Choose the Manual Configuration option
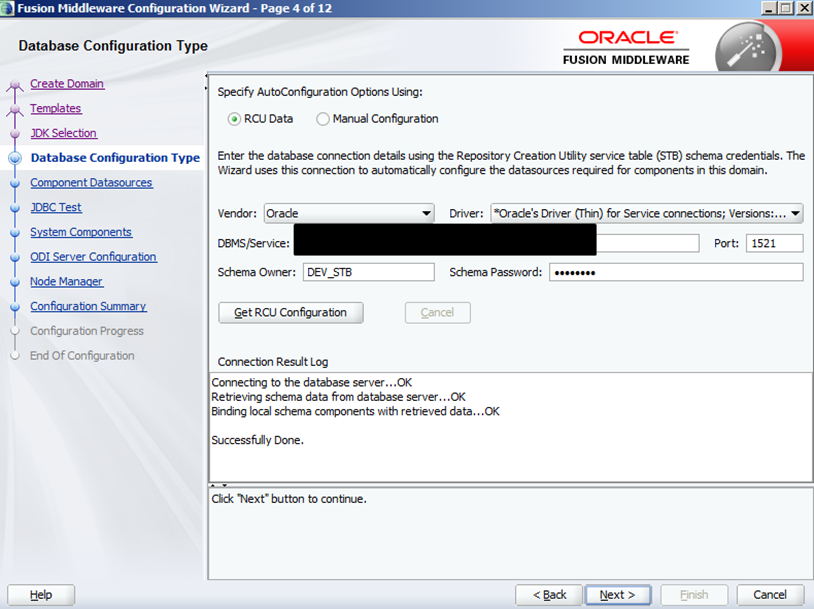 [x=323, y=119]
